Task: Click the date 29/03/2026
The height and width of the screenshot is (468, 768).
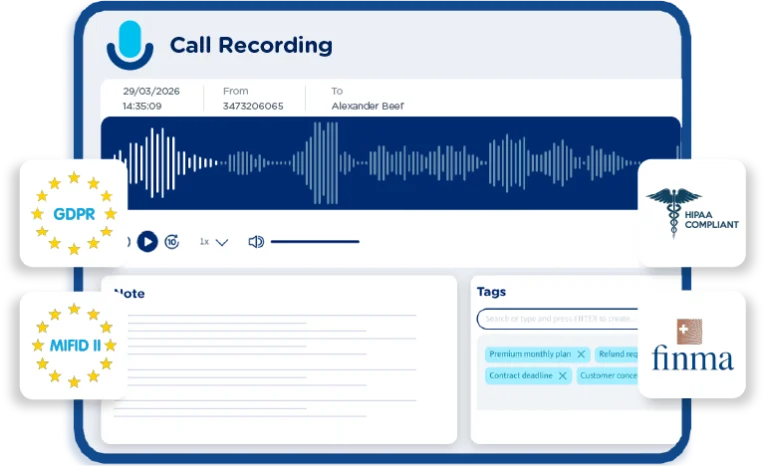Action: (x=151, y=91)
